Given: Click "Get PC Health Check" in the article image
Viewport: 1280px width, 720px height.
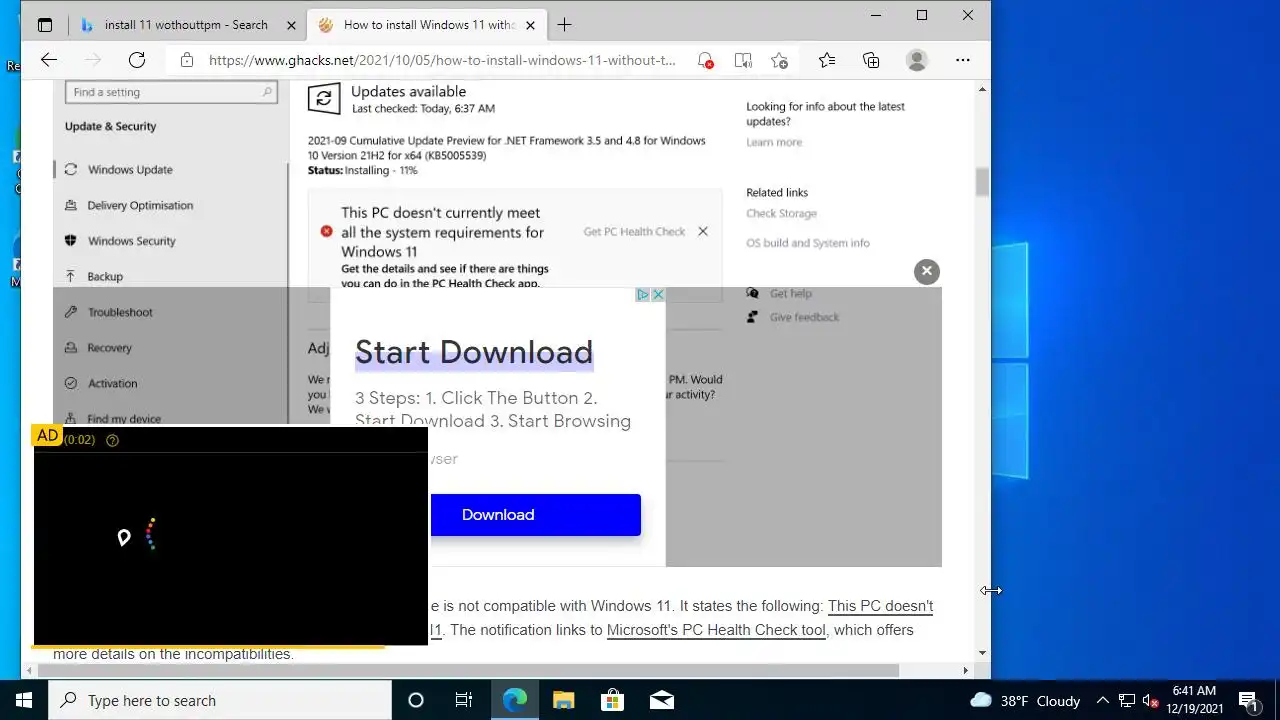Looking at the screenshot, I should [634, 232].
